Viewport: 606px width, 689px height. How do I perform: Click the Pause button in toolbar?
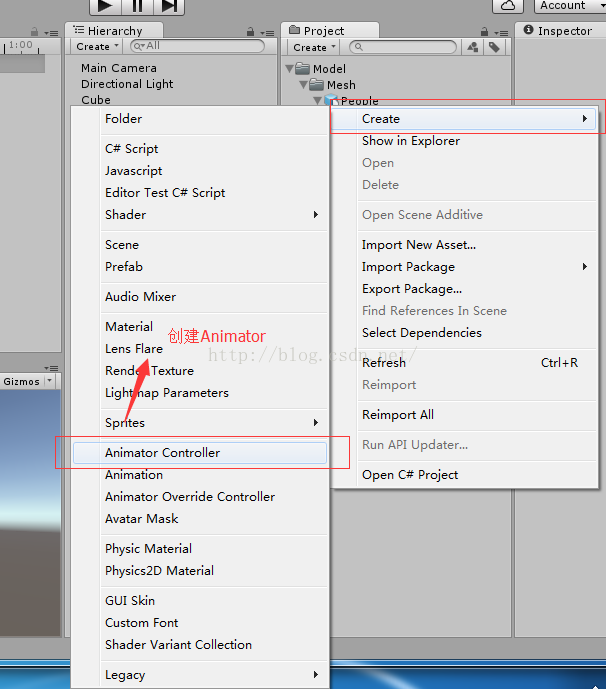[137, 6]
